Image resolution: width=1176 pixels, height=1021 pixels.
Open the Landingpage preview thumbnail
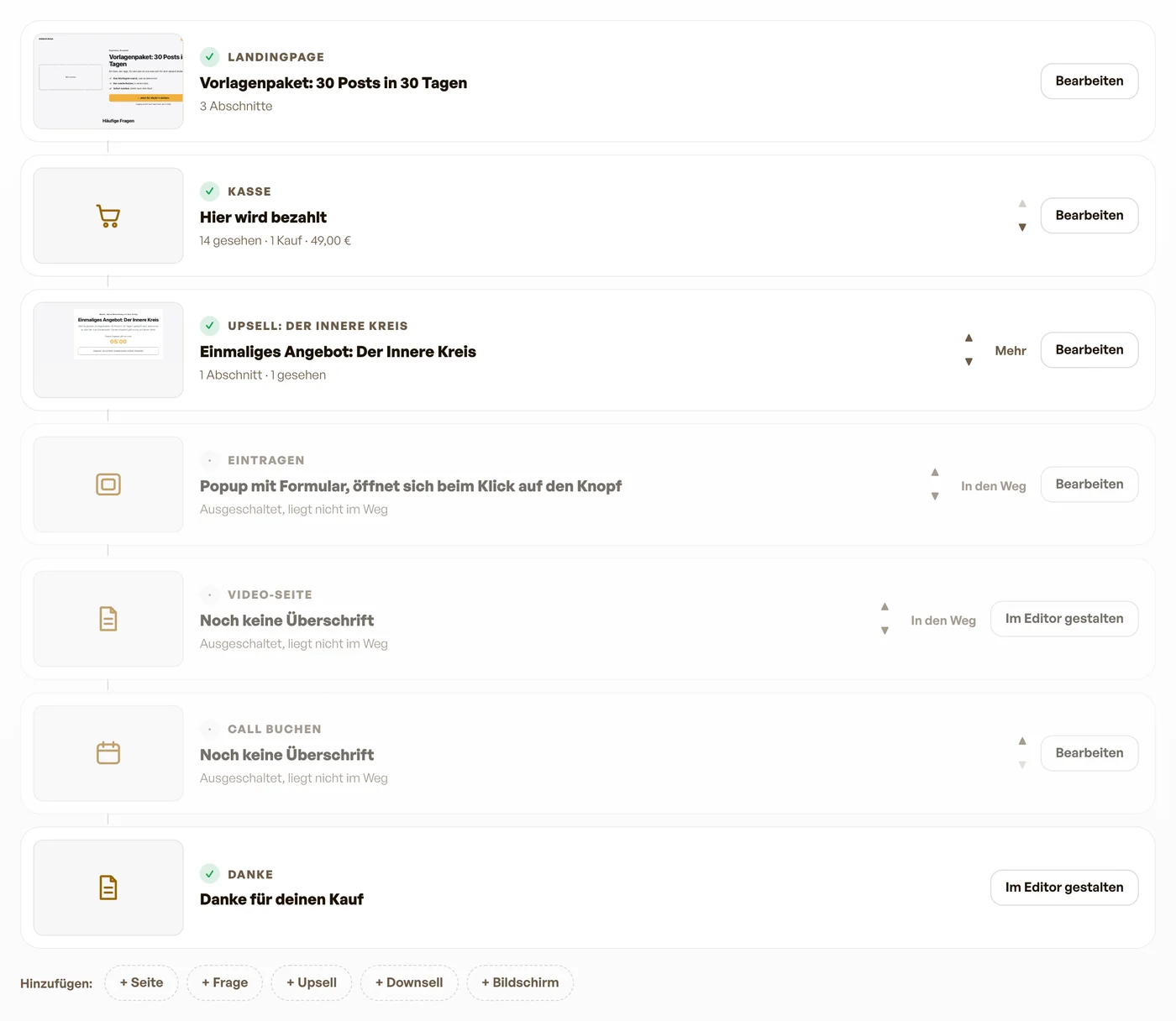(108, 81)
